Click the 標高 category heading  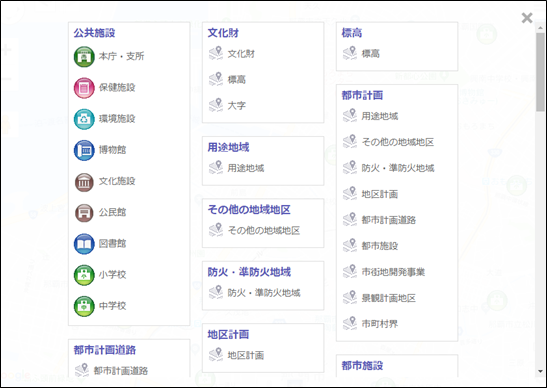click(x=352, y=33)
